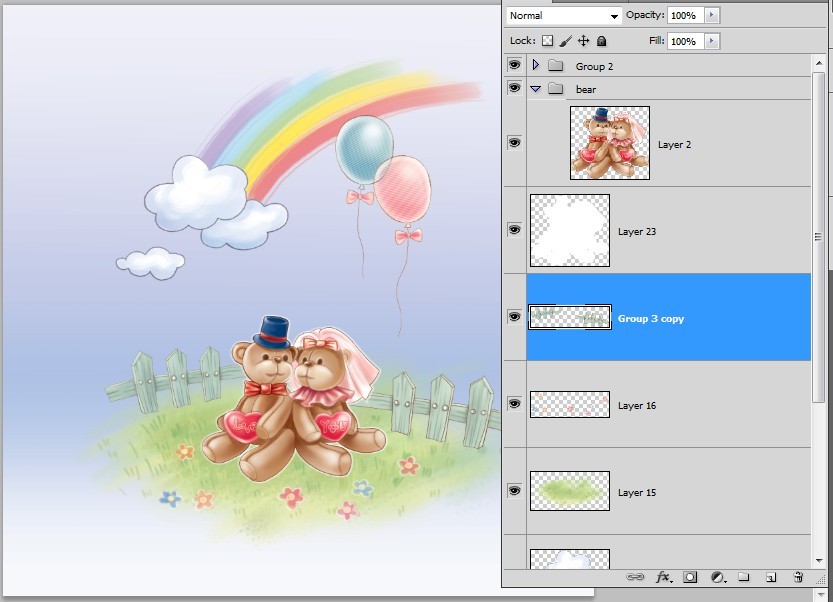The width and height of the screenshot is (833, 602).
Task: Select the 'Layer 15' name
Action: (x=637, y=493)
